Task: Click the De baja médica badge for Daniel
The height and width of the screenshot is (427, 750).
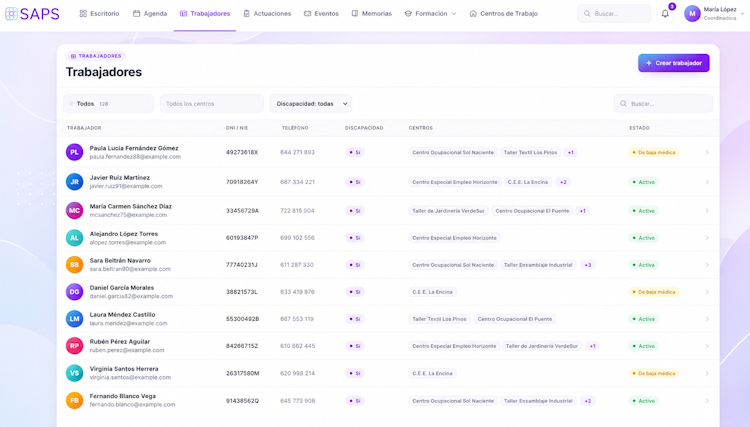Action: pyautogui.click(x=653, y=292)
